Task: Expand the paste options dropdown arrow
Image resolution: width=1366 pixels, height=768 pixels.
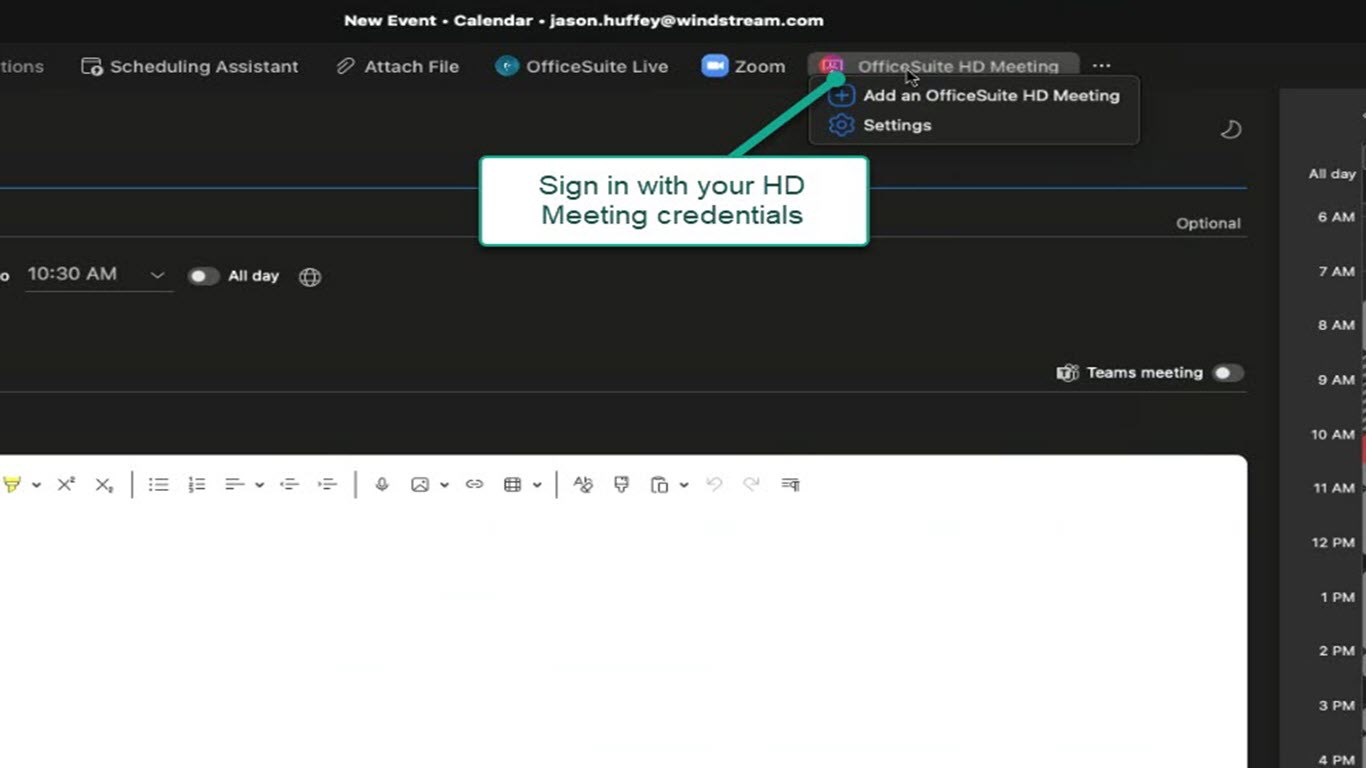Action: pyautogui.click(x=684, y=485)
